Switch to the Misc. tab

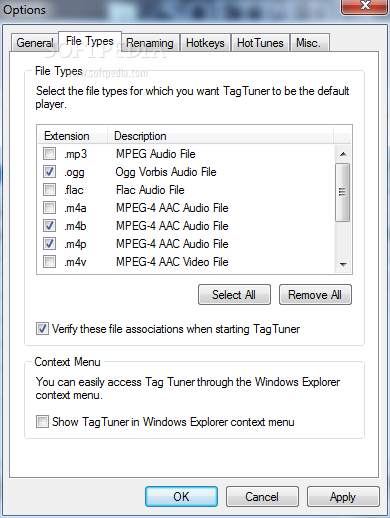coord(309,43)
